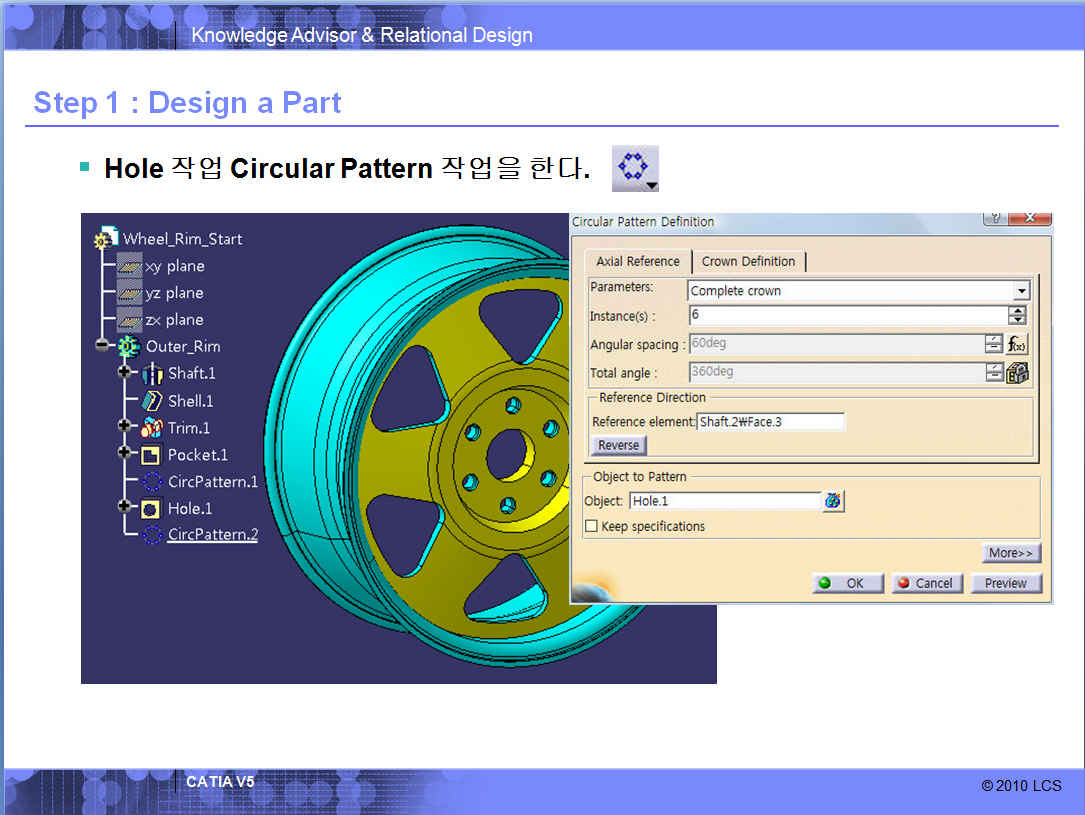This screenshot has height=815, width=1085.
Task: Select CircPattern.2 in the specification tree
Action: point(212,534)
